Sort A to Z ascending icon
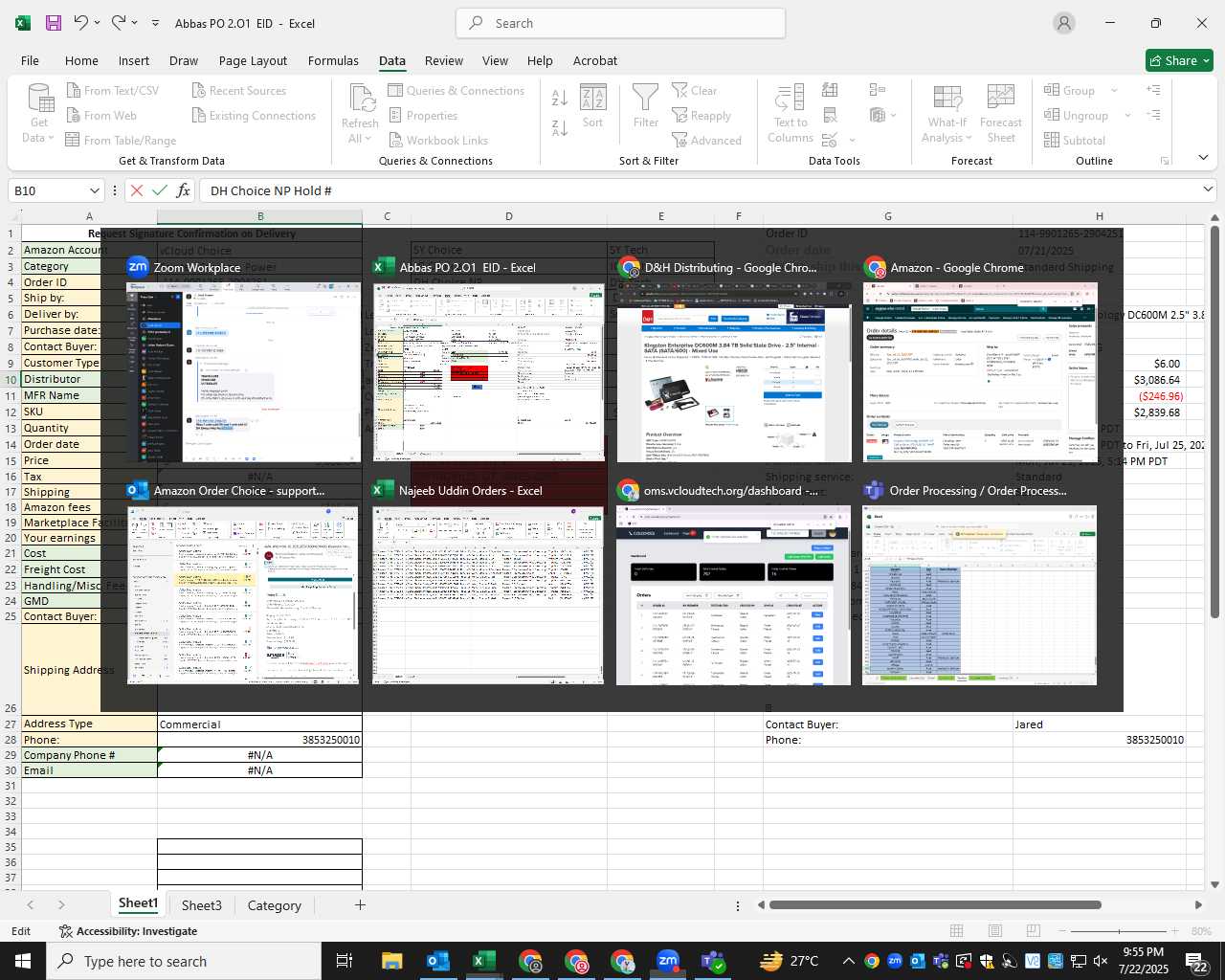 click(x=560, y=98)
